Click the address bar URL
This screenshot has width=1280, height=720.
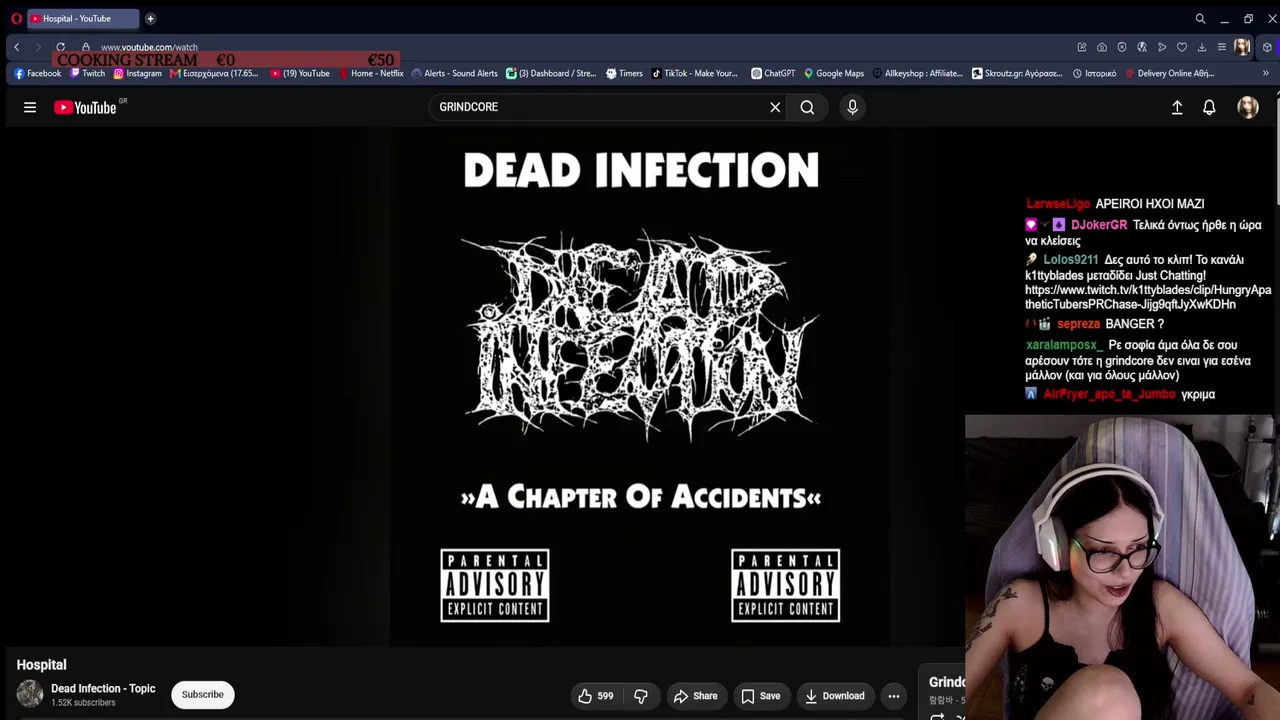[x=149, y=47]
